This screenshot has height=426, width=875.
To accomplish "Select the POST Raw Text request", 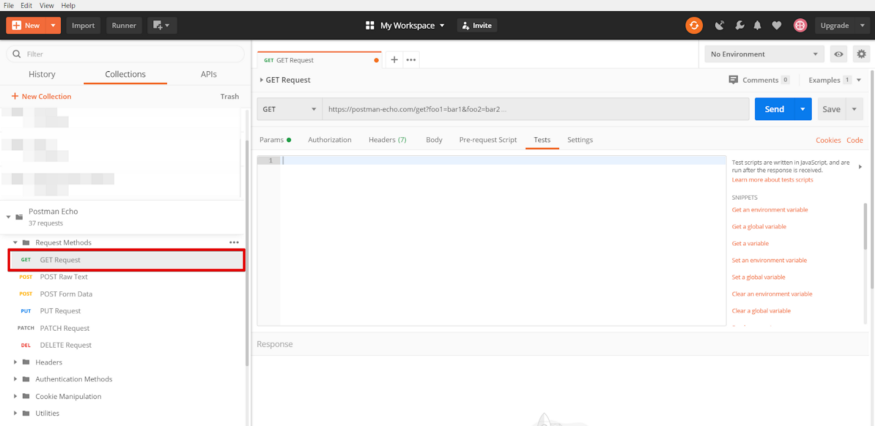I will click(x=64, y=277).
